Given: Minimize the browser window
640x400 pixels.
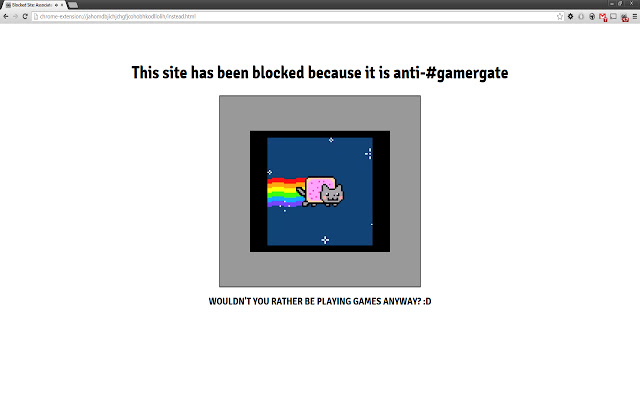Looking at the screenshot, I should pyautogui.click(x=612, y=3).
